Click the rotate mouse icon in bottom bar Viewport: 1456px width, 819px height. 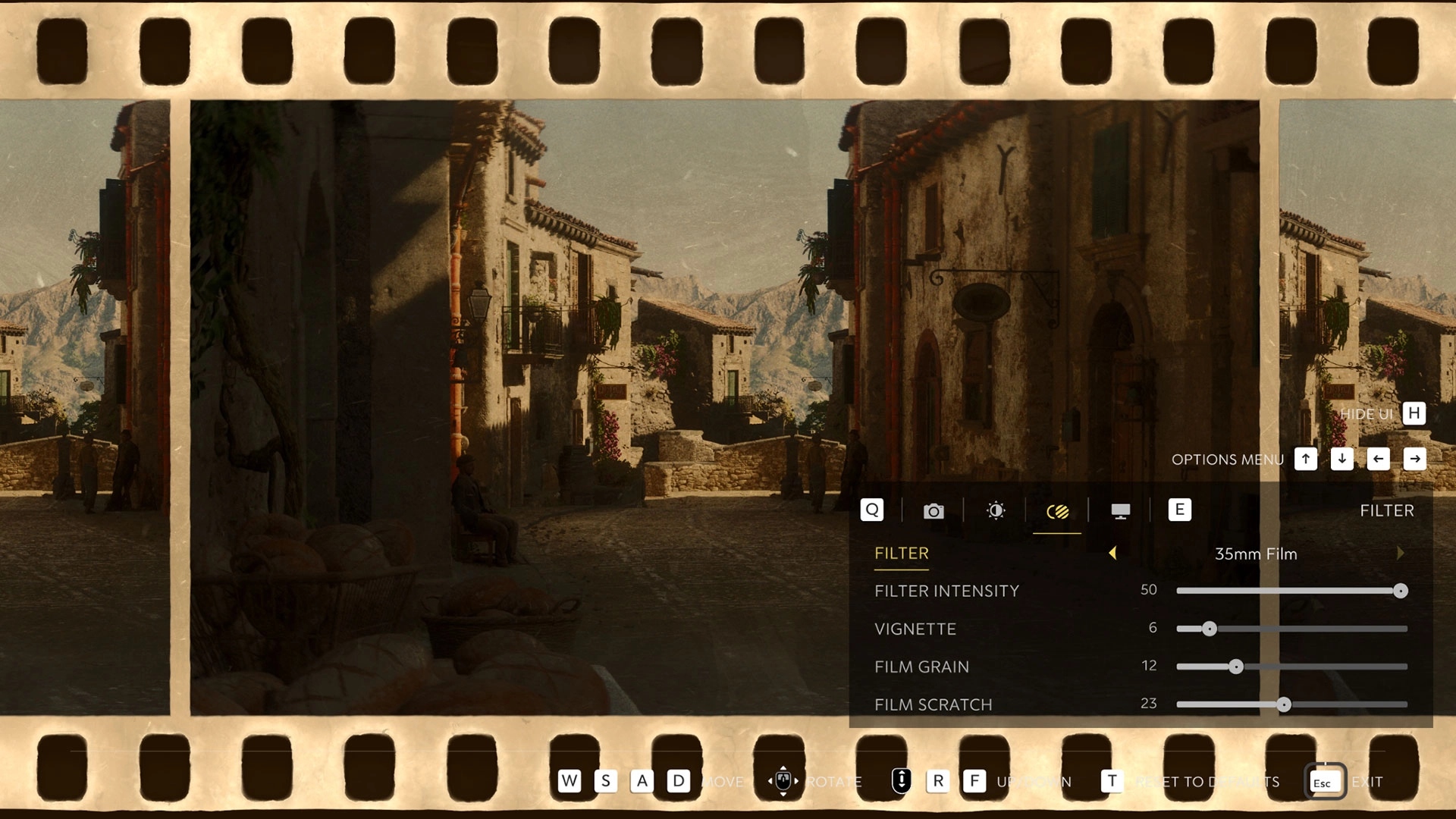coord(783,781)
